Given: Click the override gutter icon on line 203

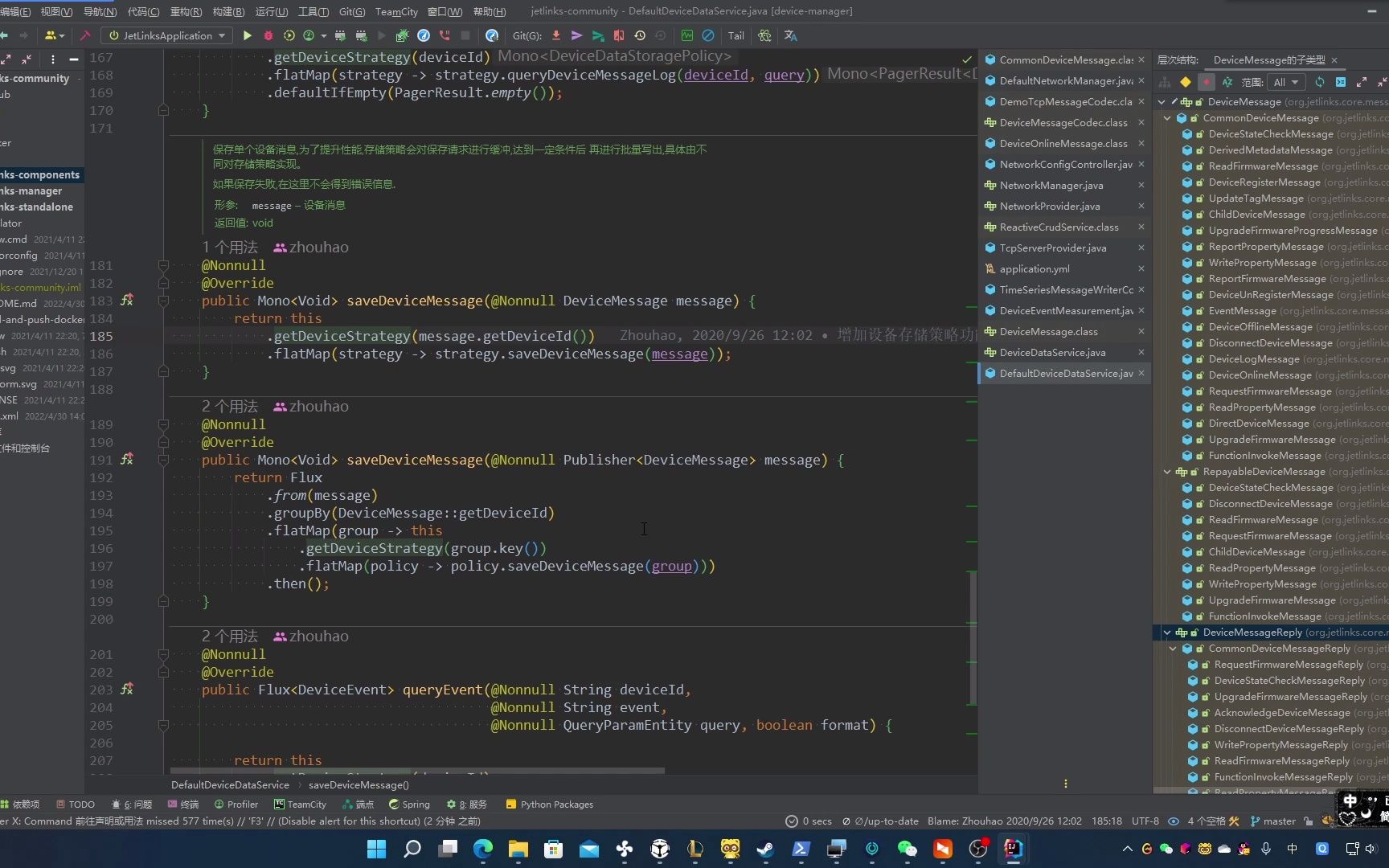Looking at the screenshot, I should pos(127,690).
